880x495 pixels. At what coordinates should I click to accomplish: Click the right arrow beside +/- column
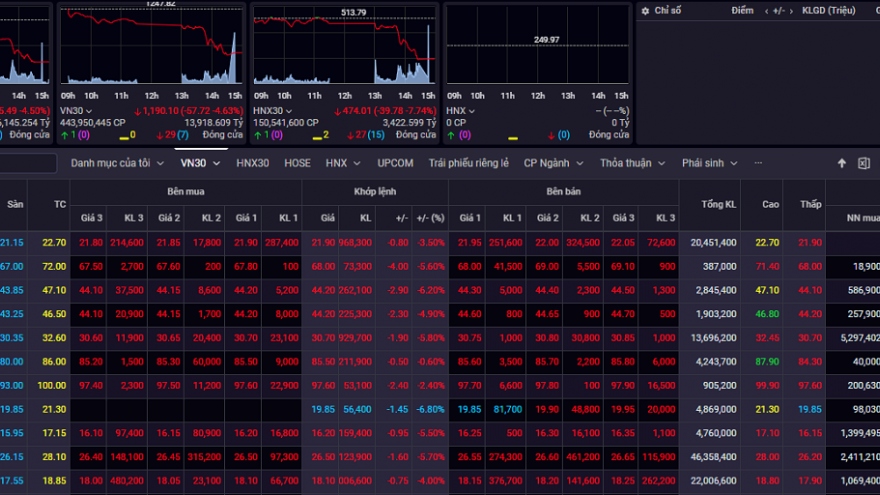790,10
